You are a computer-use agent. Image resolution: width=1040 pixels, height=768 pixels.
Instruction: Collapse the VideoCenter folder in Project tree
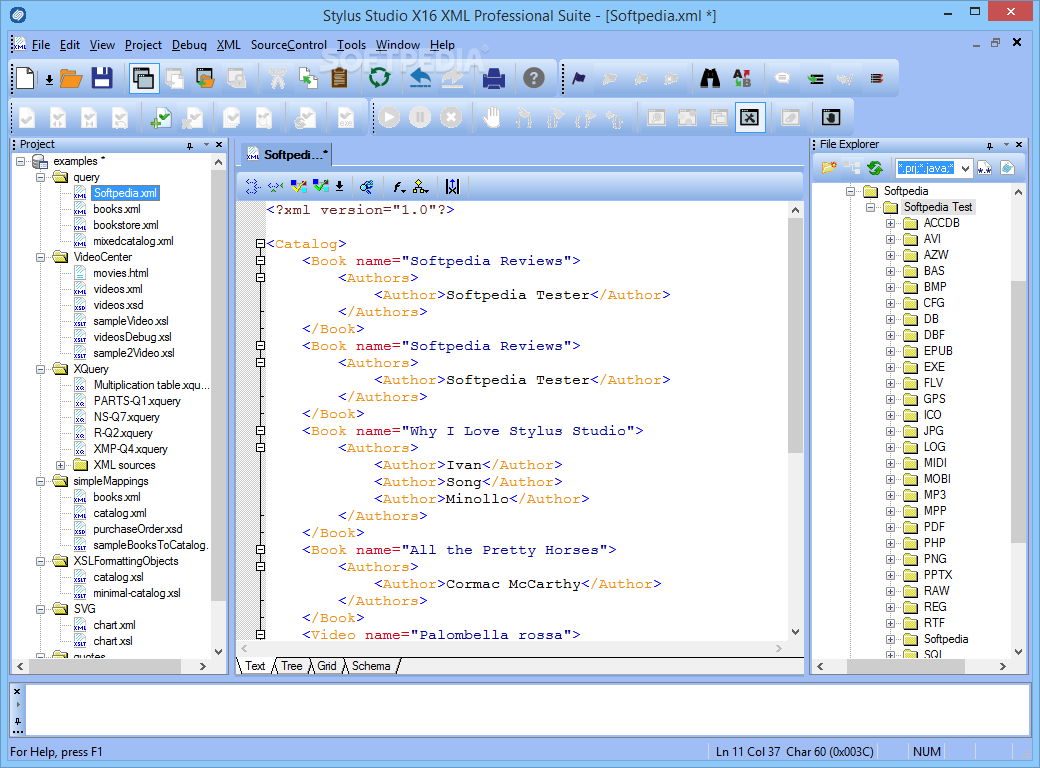click(40, 257)
